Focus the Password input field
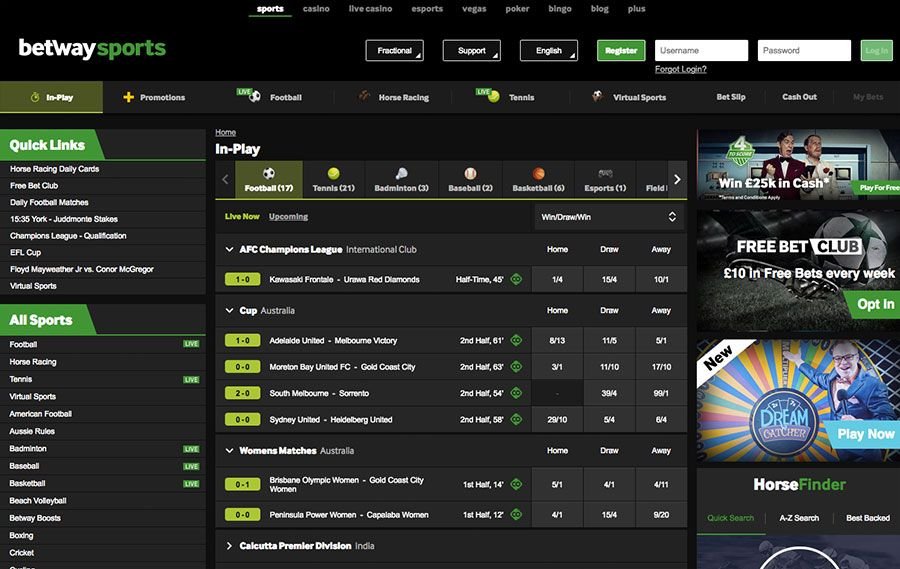The height and width of the screenshot is (569, 900). 804,51
